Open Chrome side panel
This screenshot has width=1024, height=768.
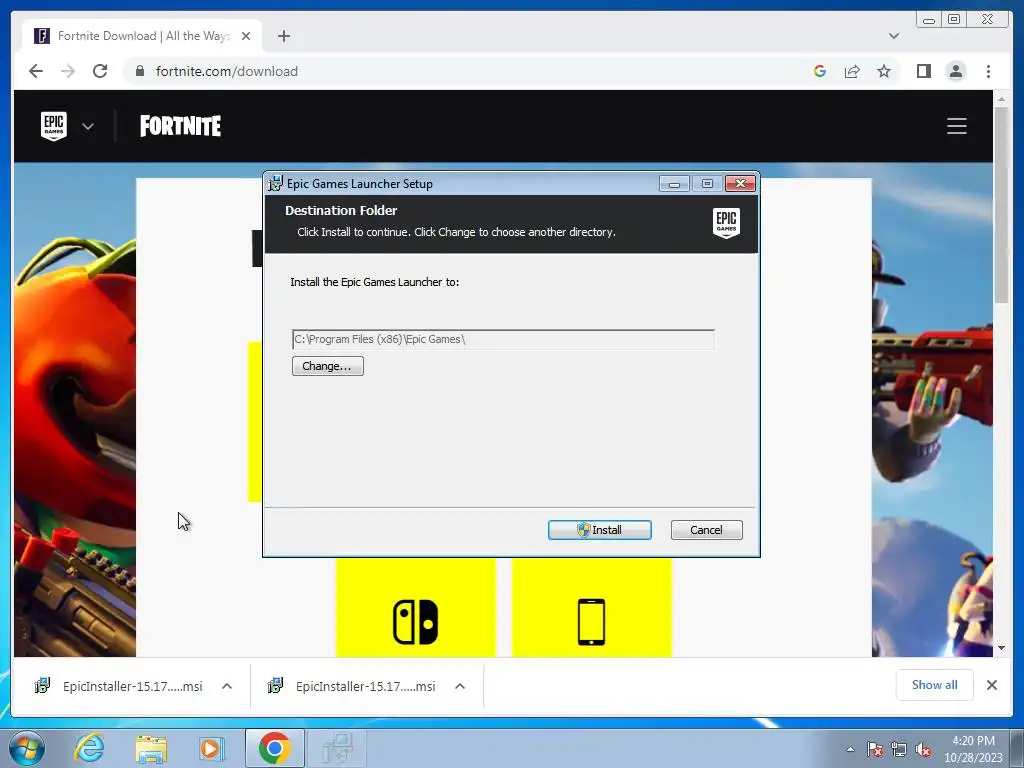[923, 71]
